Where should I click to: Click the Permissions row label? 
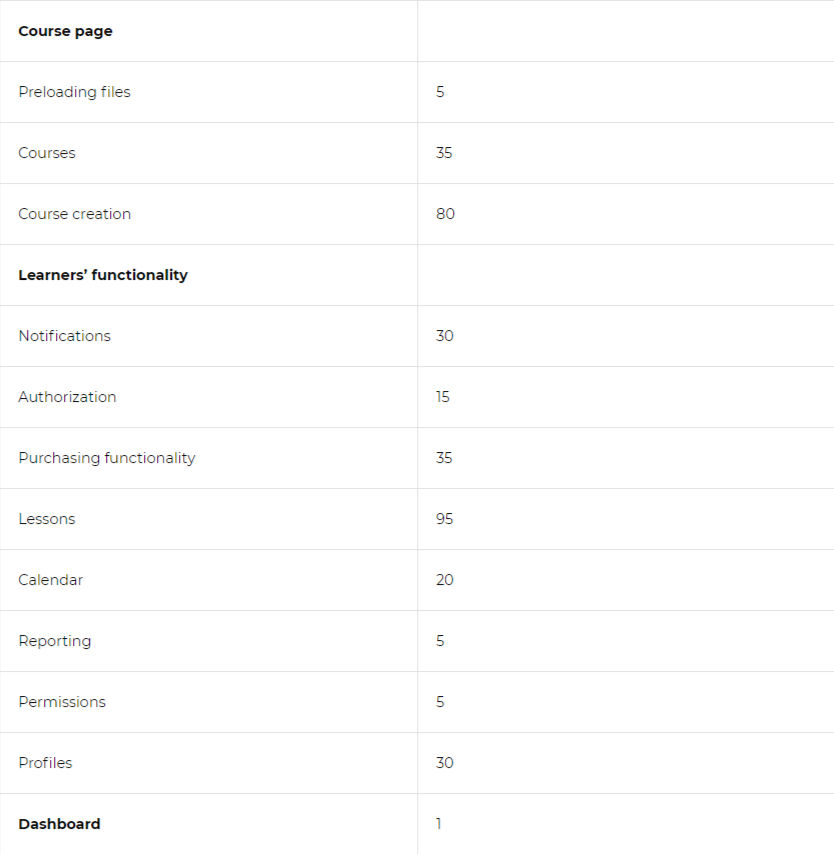[x=62, y=702]
